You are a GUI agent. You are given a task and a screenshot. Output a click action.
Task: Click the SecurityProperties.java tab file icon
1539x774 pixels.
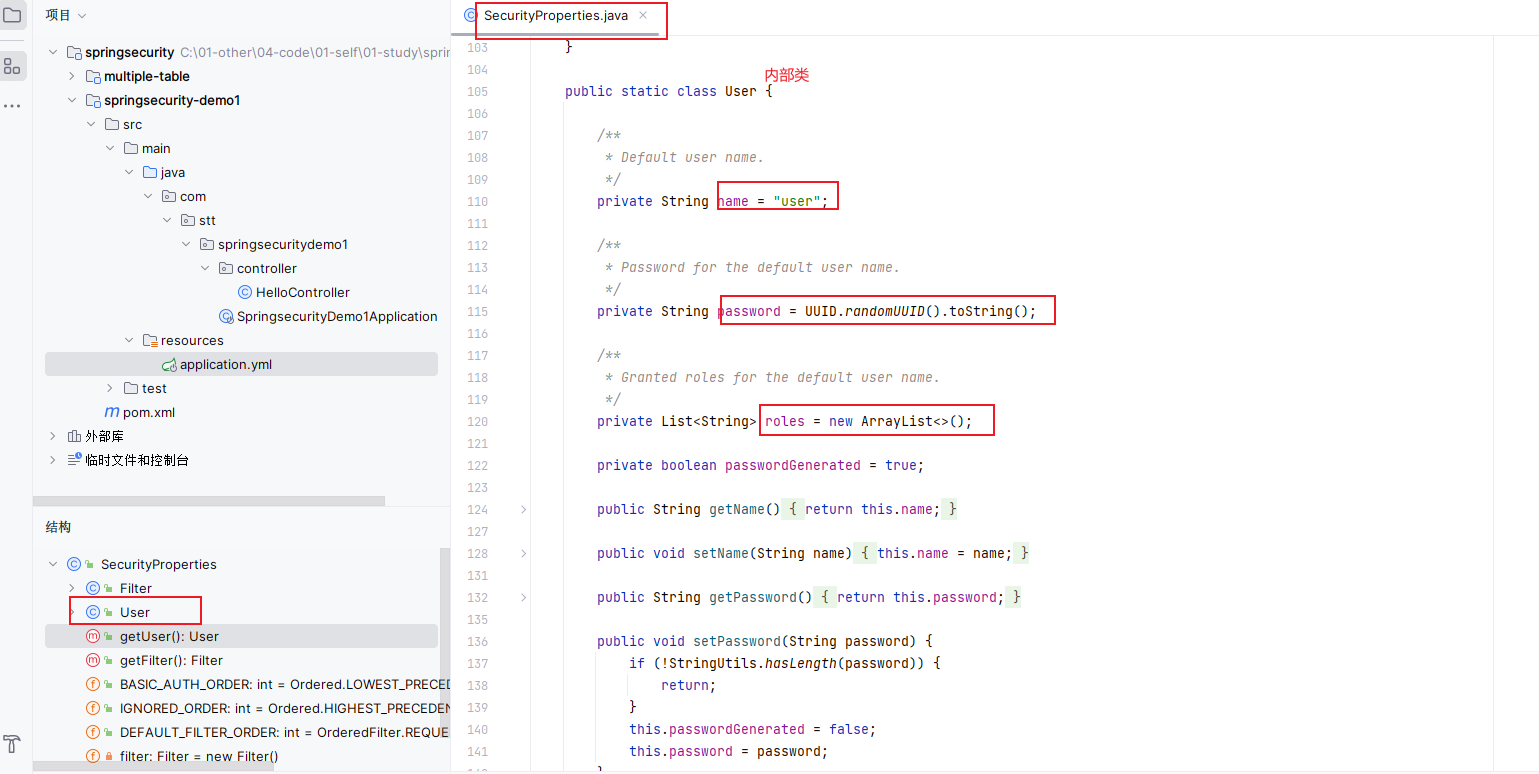(471, 16)
